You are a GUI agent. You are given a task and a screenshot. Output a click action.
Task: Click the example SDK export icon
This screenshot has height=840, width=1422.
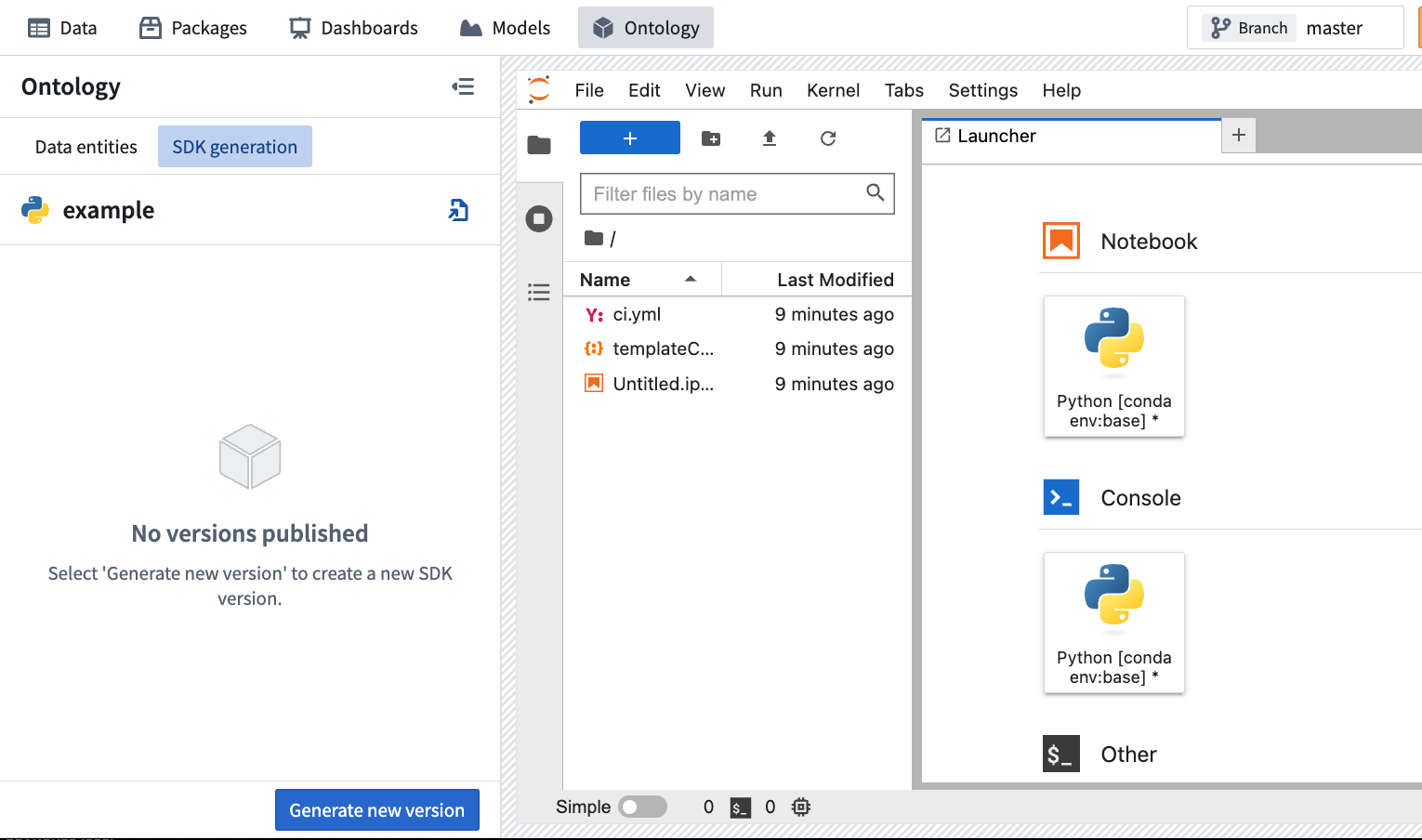pos(458,210)
